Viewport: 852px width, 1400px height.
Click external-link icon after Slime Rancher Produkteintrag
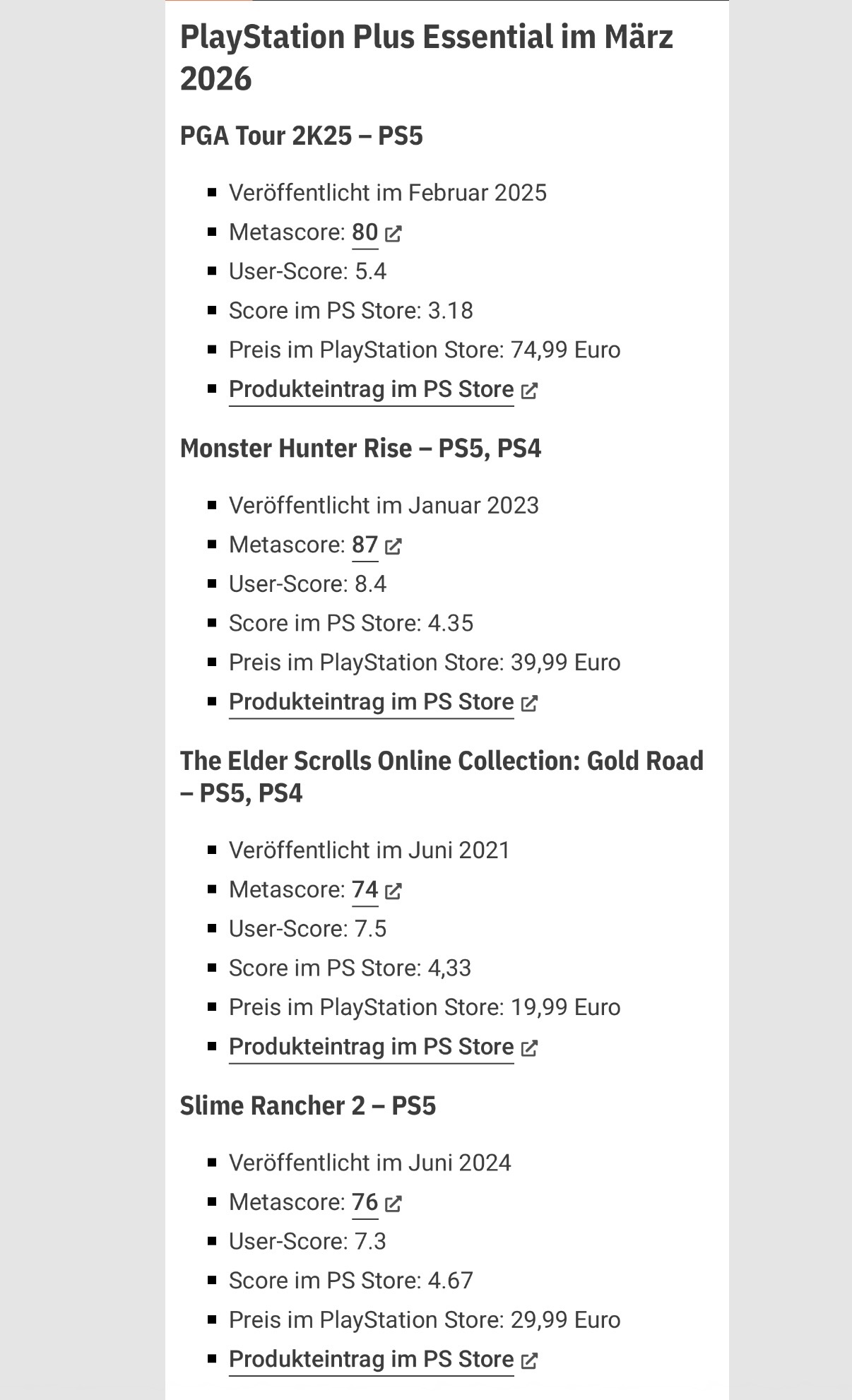[x=529, y=1360]
